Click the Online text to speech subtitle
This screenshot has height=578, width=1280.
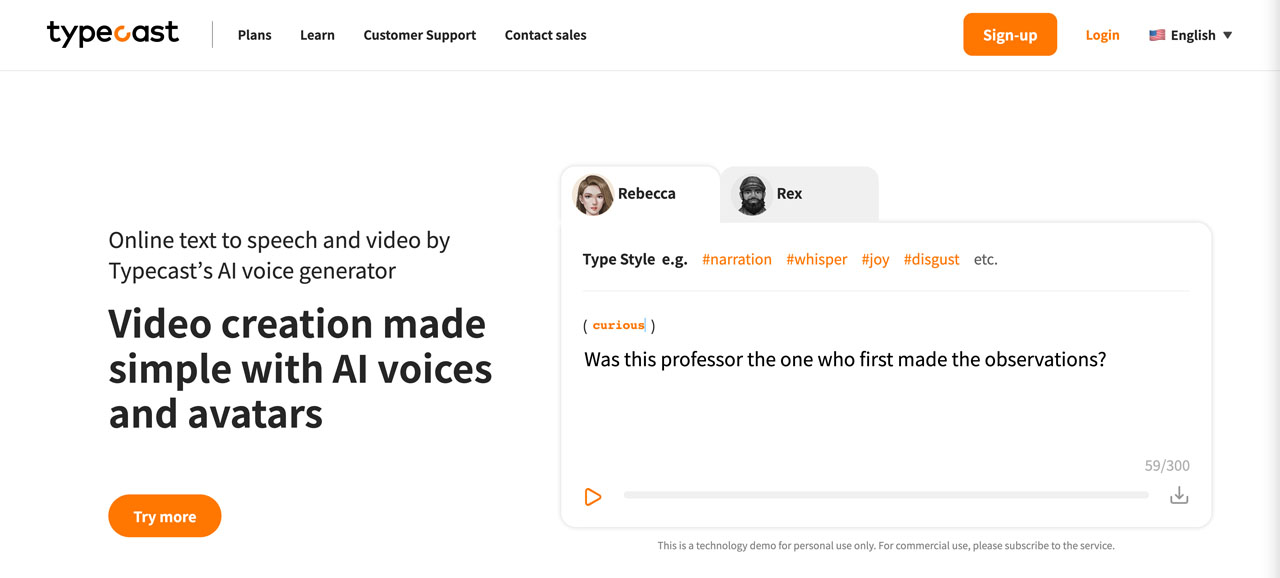[x=280, y=255]
